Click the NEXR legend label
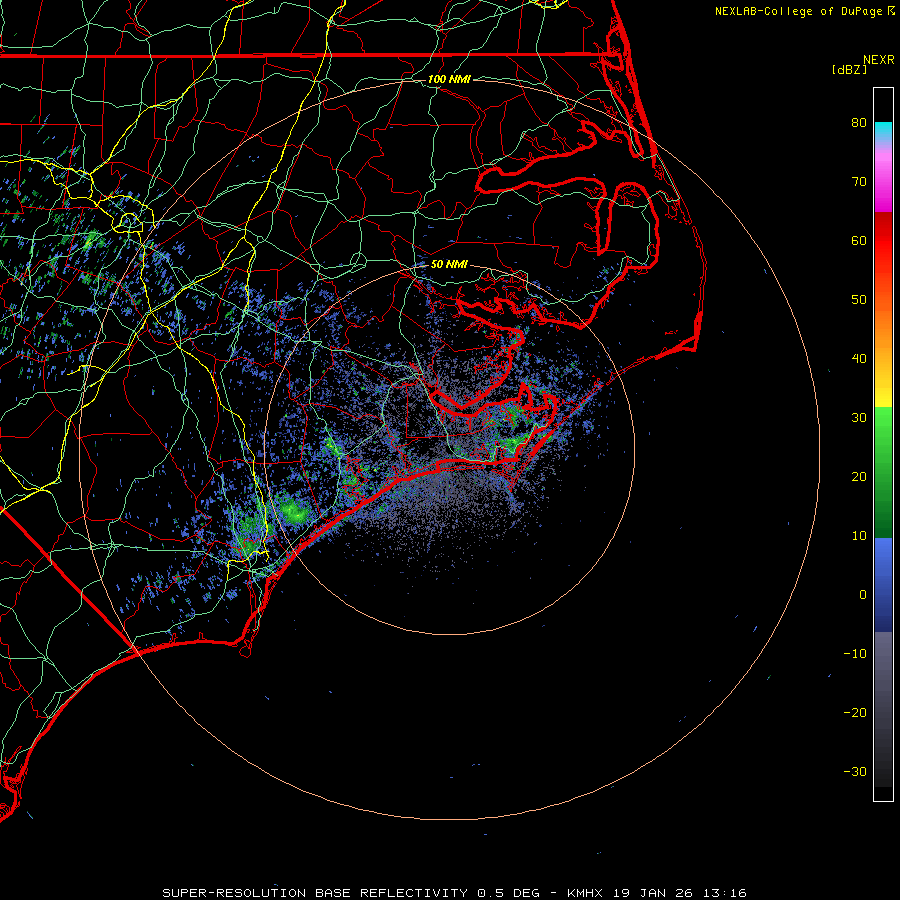Viewport: 900px width, 900px height. (x=879, y=60)
